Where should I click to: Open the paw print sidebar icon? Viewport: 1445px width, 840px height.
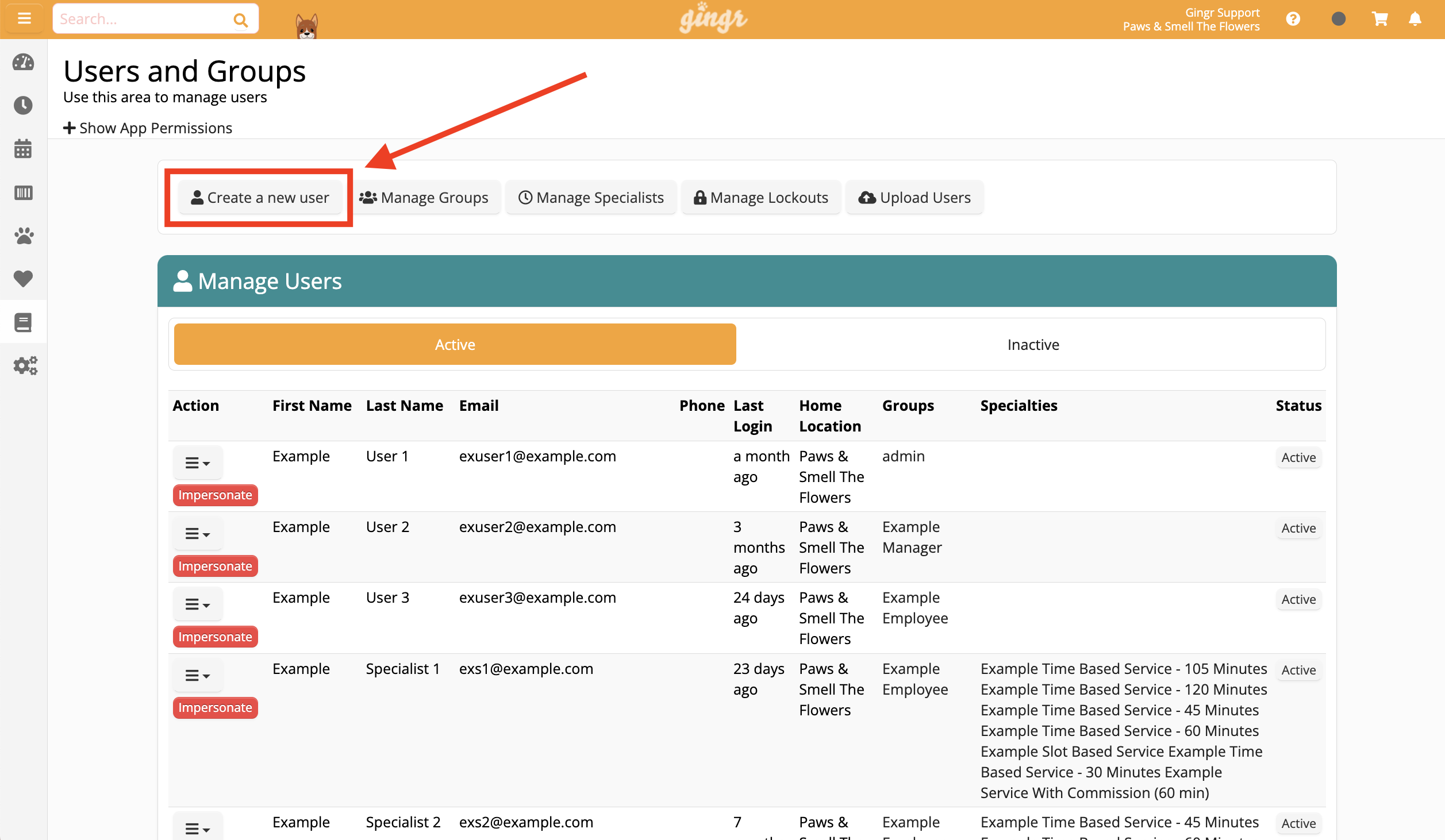[x=24, y=235]
